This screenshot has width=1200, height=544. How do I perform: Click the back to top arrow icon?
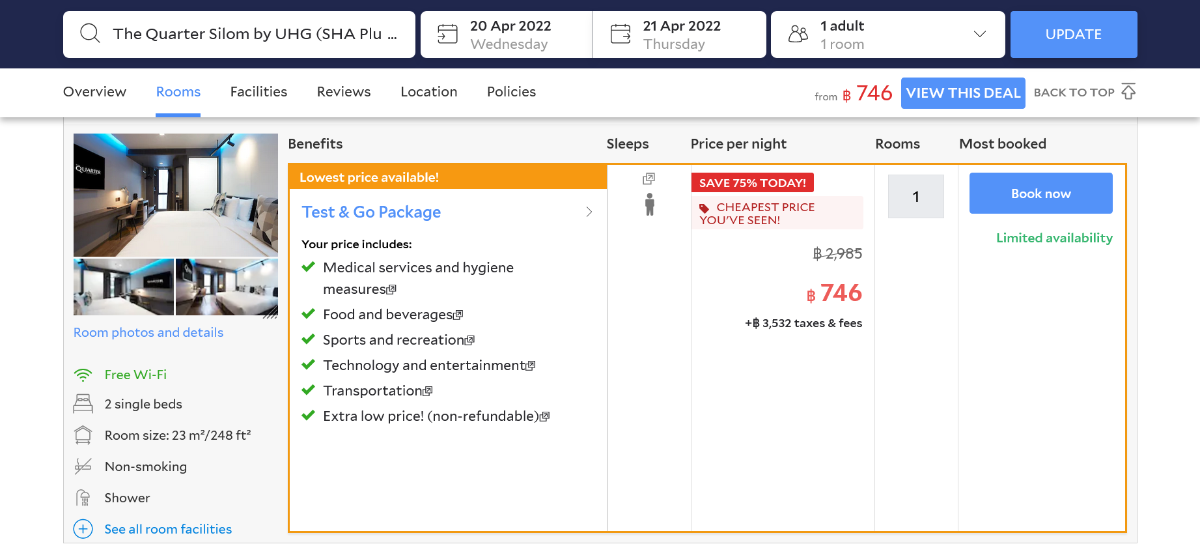pos(1129,92)
